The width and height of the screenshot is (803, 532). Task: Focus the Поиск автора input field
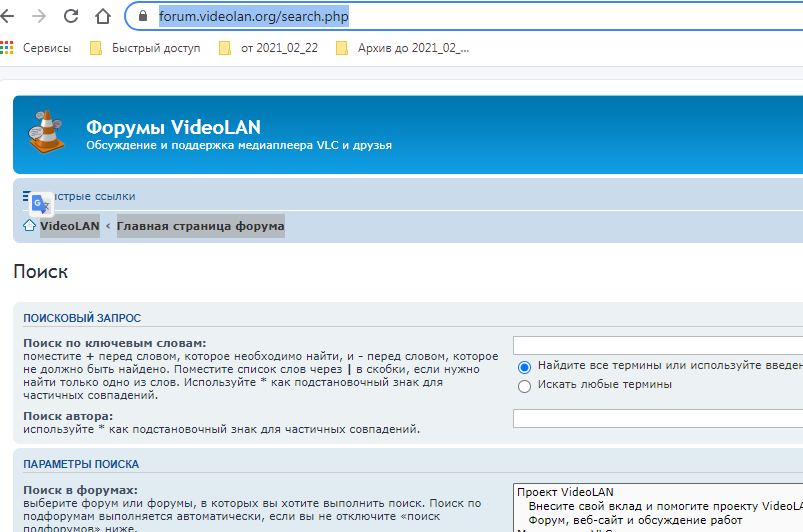coord(658,418)
